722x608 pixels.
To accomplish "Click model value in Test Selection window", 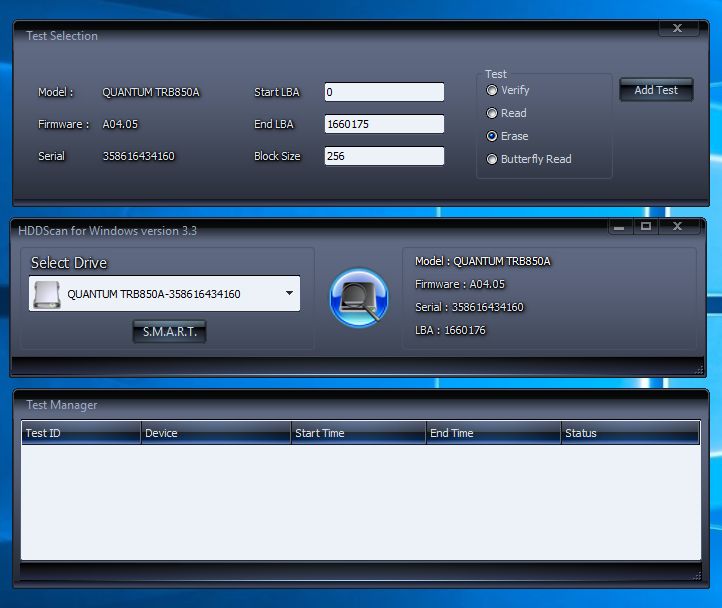I will [x=151, y=92].
